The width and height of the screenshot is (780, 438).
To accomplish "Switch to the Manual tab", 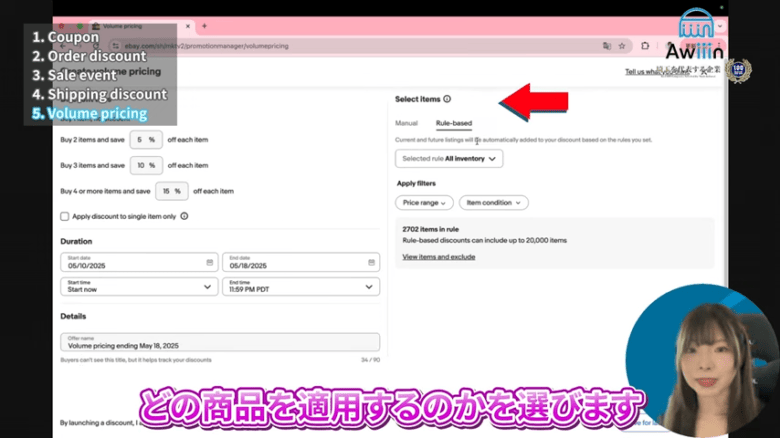I will click(406, 123).
